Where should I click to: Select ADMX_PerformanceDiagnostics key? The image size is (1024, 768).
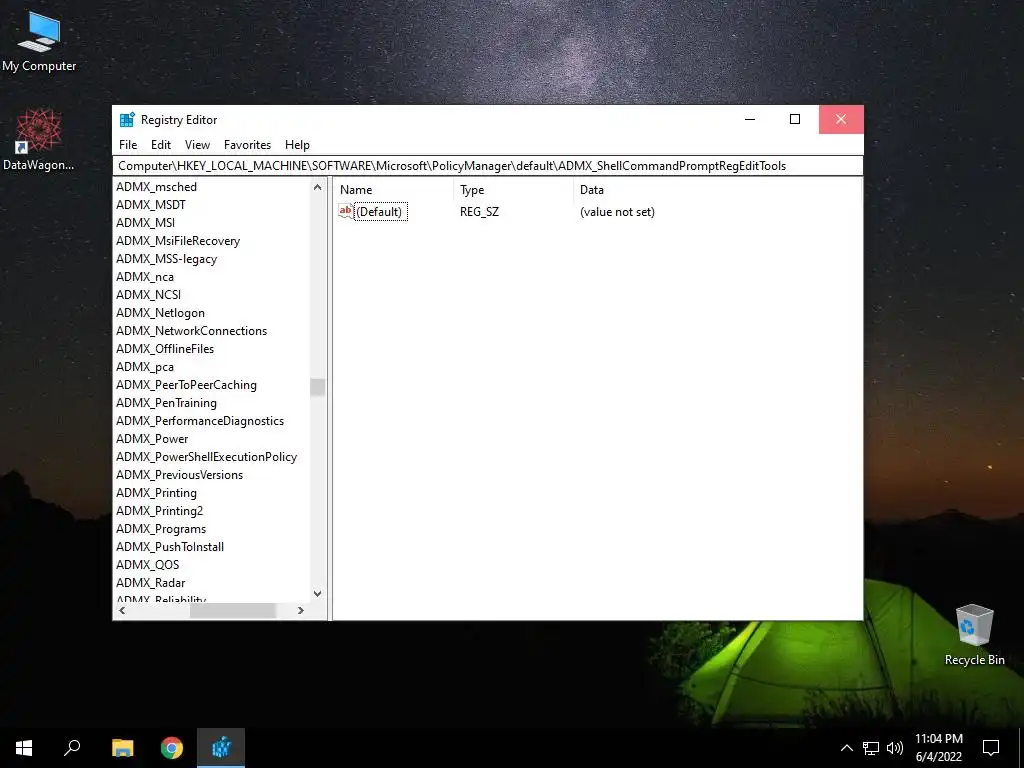click(200, 421)
